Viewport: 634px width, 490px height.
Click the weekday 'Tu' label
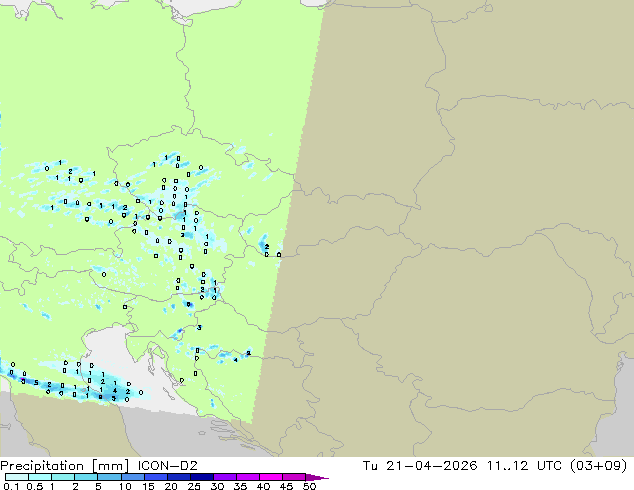370,466
